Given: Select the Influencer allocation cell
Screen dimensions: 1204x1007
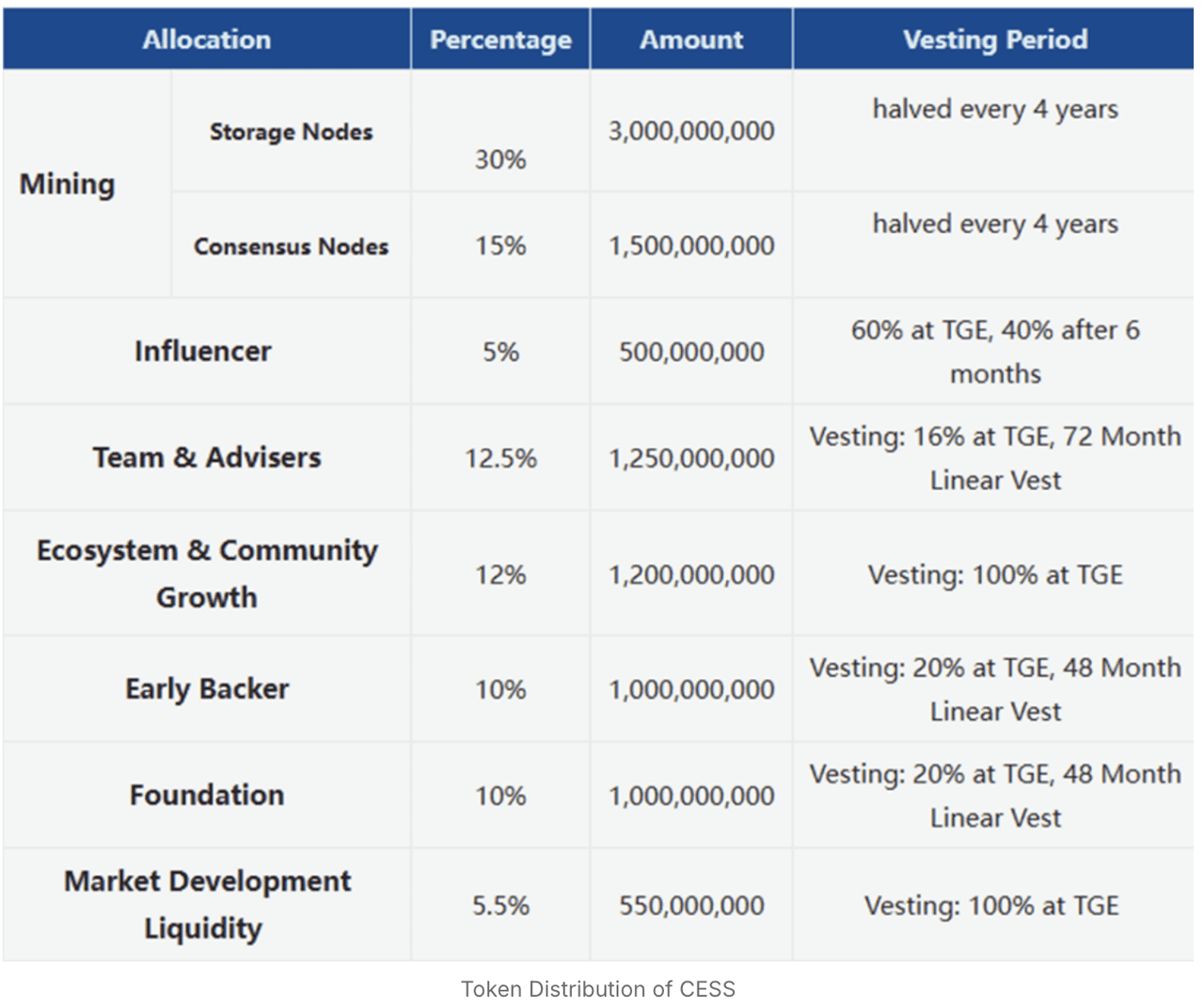Looking at the screenshot, I should click(x=203, y=352).
